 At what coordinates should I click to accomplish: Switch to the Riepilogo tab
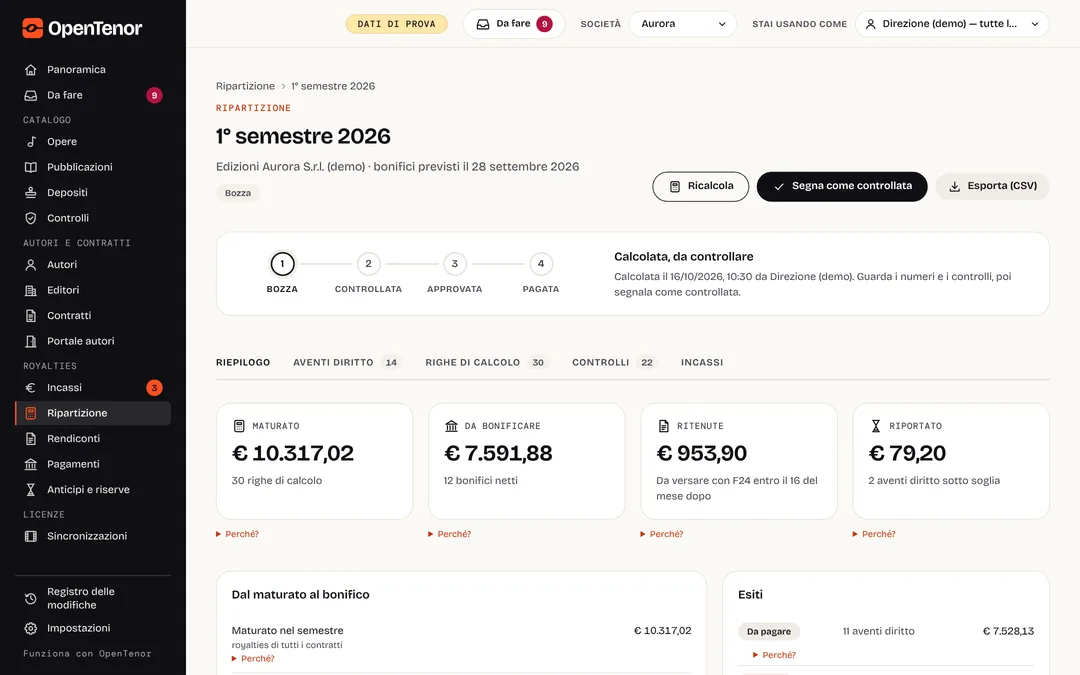[x=243, y=362]
